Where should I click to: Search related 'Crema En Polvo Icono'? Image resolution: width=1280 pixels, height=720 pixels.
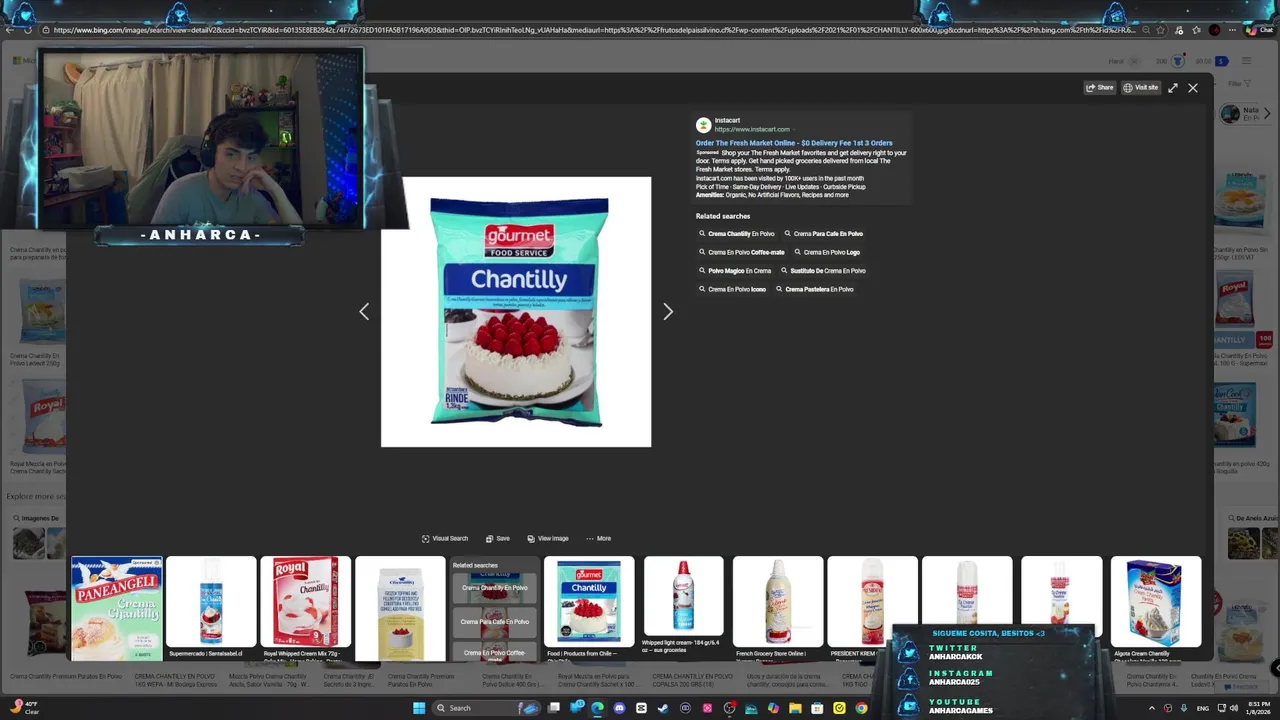(x=732, y=289)
